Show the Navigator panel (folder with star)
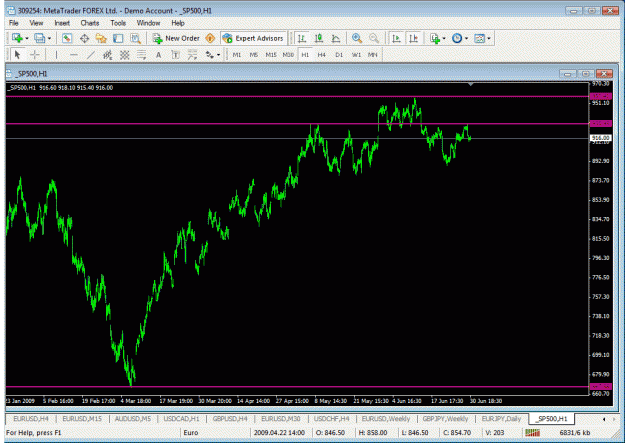This screenshot has width=625, height=443. pyautogui.click(x=101, y=38)
